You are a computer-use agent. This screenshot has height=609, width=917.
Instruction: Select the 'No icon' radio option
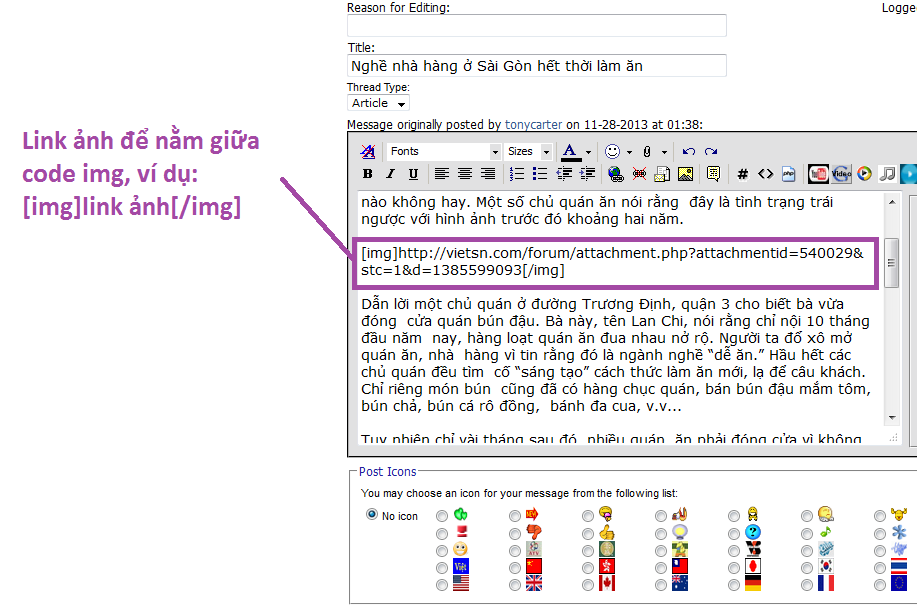(372, 515)
